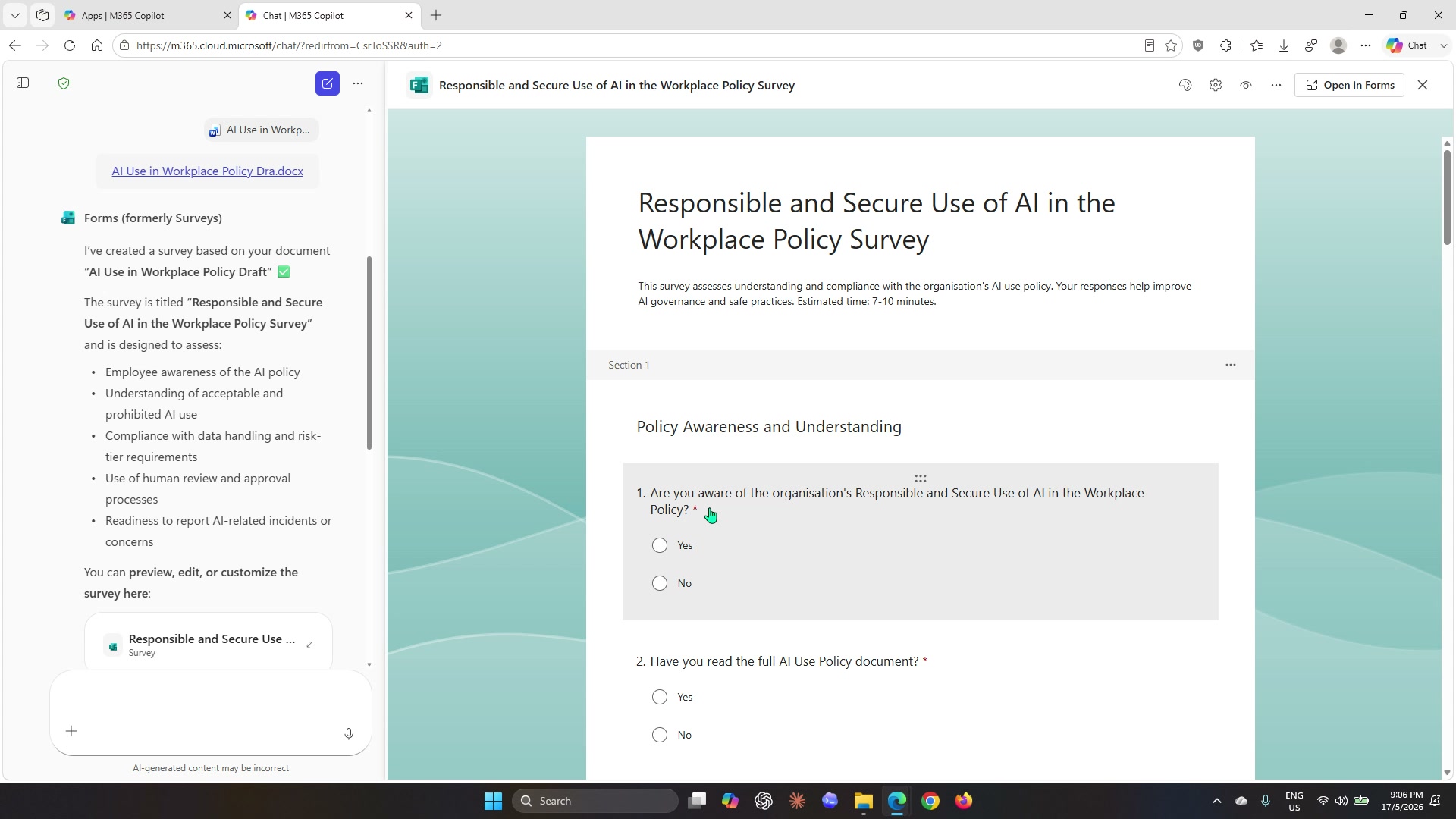Open AI Use in Workplace Policy Dra.docx link
This screenshot has height=819, width=1456.
coord(208,171)
